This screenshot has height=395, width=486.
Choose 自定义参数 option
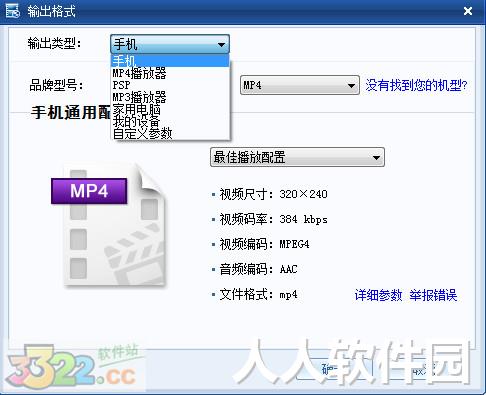[170, 133]
